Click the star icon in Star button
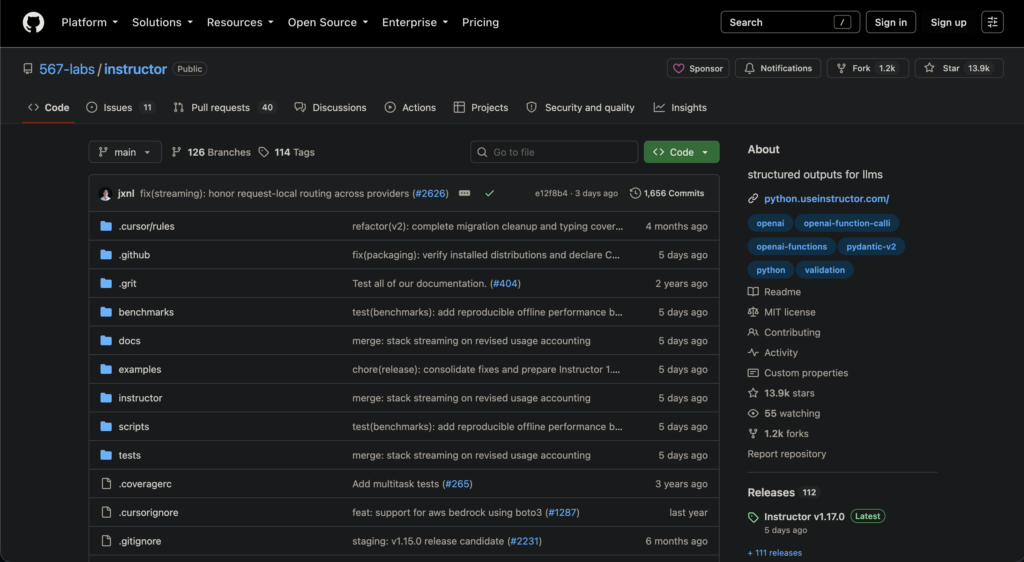This screenshot has height=562, width=1024. click(929, 68)
